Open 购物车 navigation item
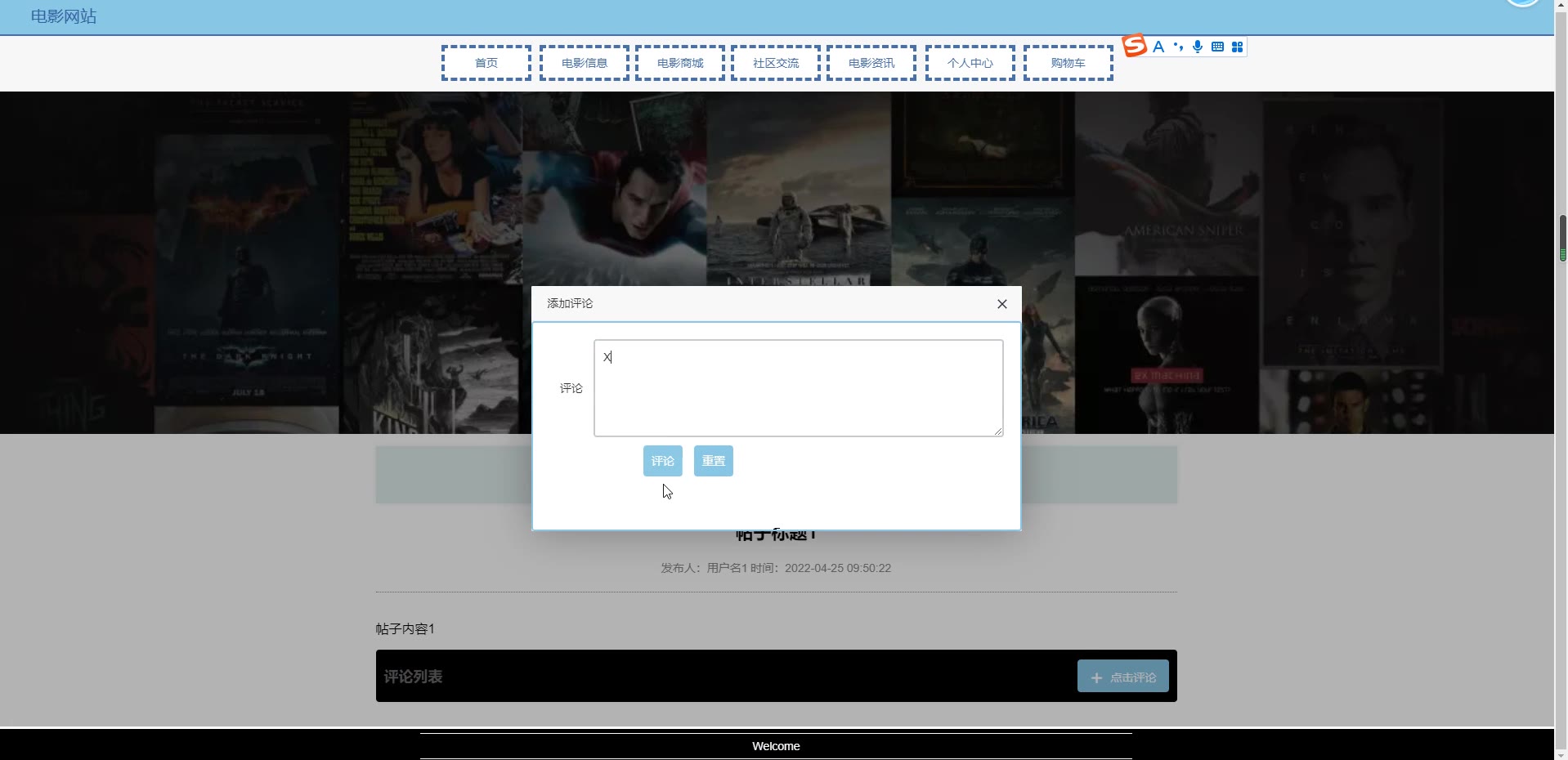This screenshot has height=760, width=1568. tap(1068, 63)
